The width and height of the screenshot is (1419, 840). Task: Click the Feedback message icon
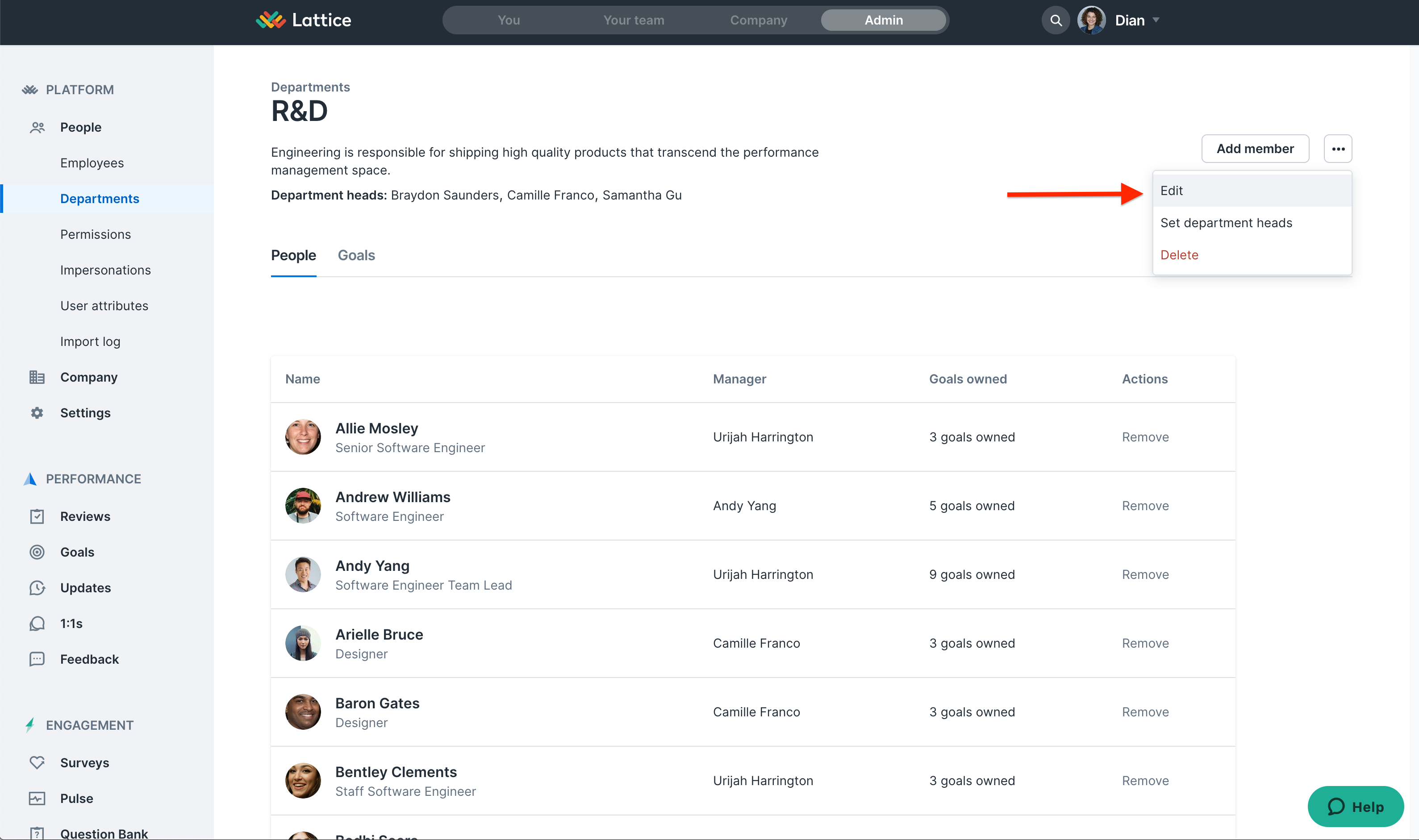point(37,659)
